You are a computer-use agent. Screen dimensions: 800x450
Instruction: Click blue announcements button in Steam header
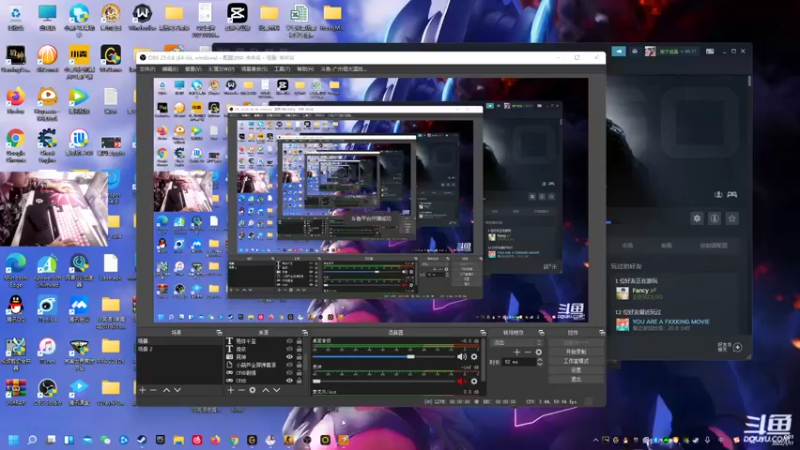[618, 51]
